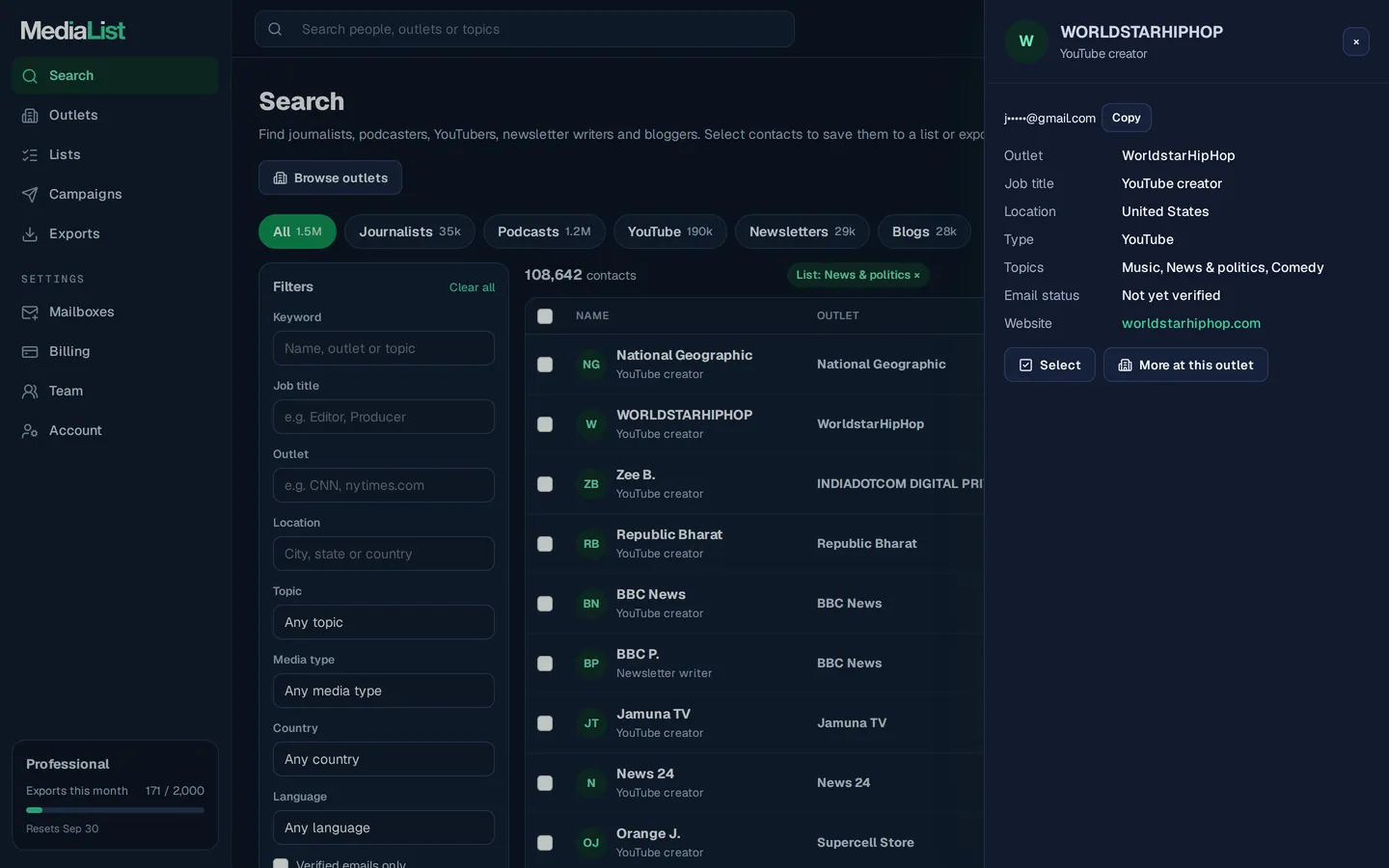
Task: Click More at this outlet button
Action: [1185, 365]
